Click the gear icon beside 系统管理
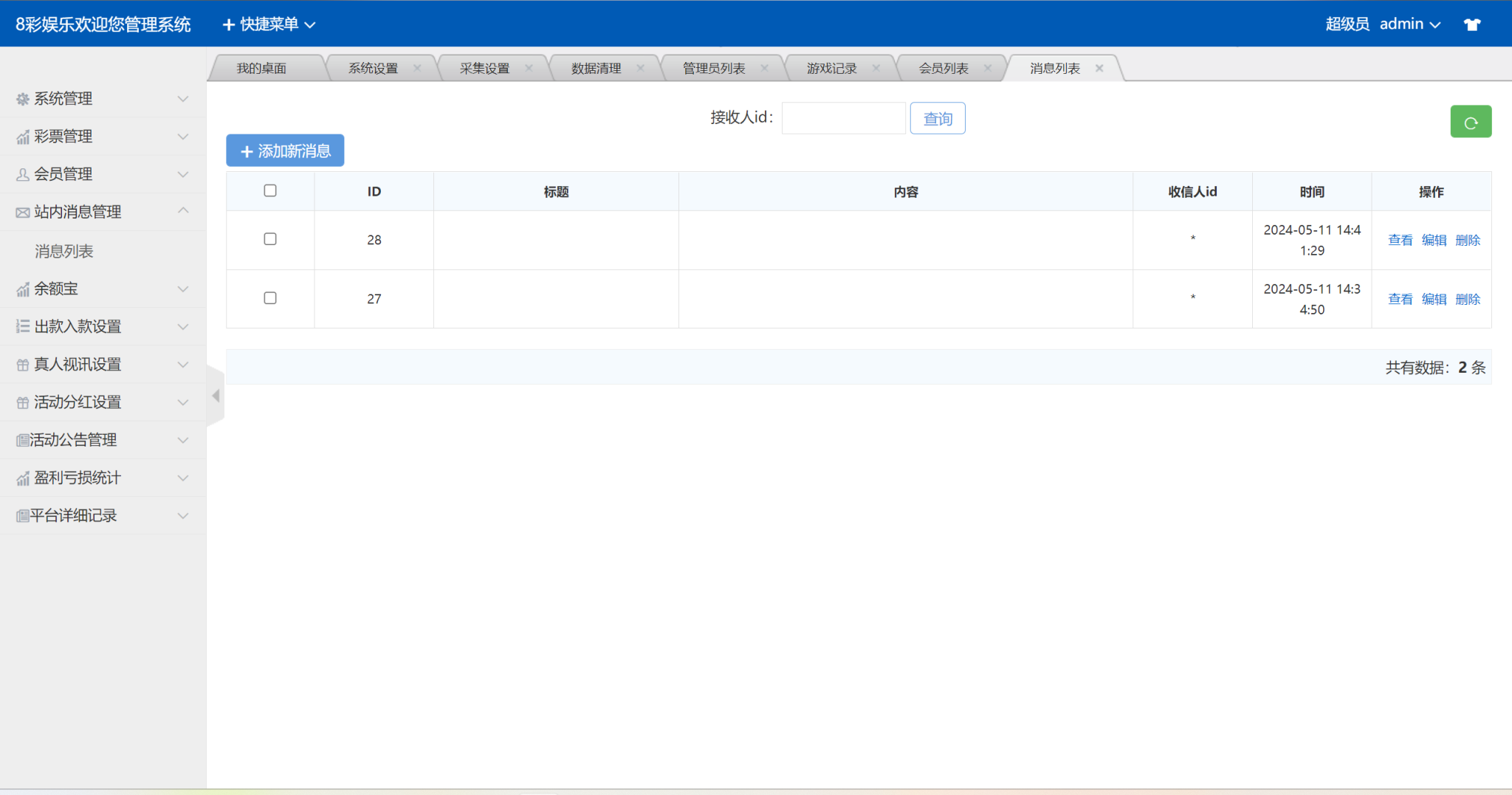 click(x=23, y=99)
